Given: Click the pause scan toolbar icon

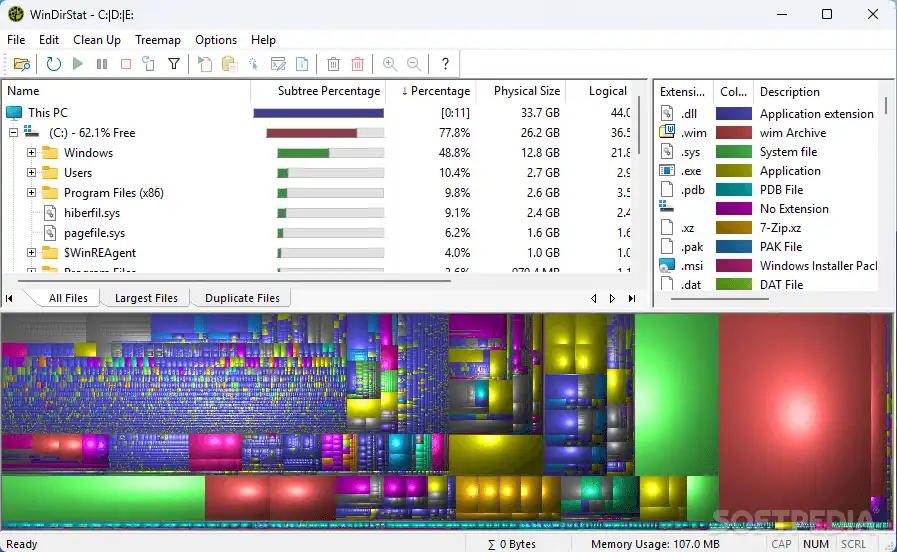Looking at the screenshot, I should 101,64.
